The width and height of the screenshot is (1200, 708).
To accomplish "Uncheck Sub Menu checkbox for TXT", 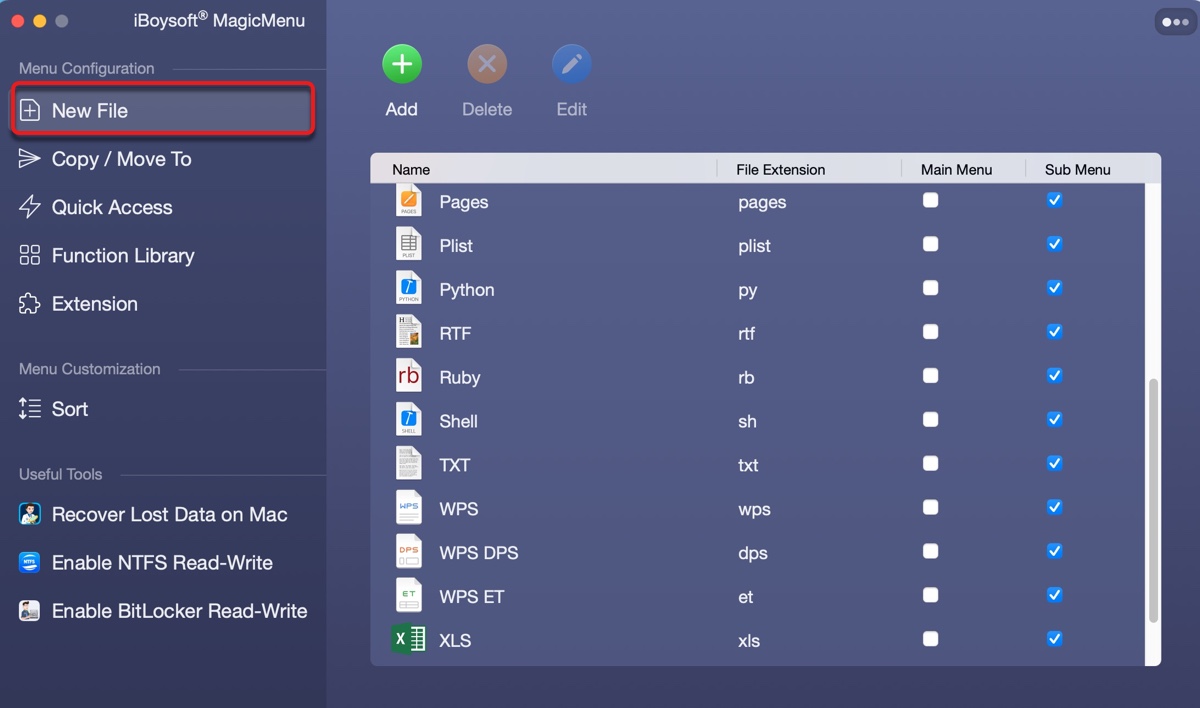I will 1054,464.
